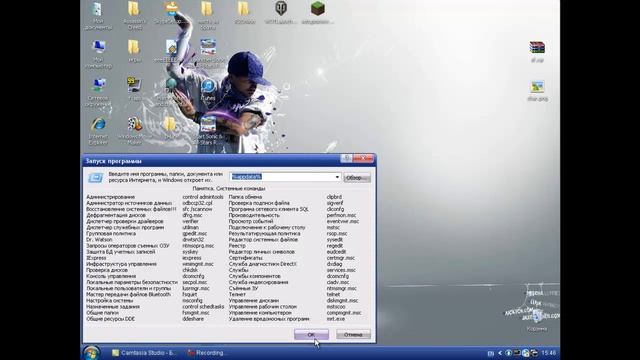Image resolution: width=640 pixels, height=360 pixels.
Task: Select Sonic & All-Stars Racing shortcut
Action: pos(208,131)
